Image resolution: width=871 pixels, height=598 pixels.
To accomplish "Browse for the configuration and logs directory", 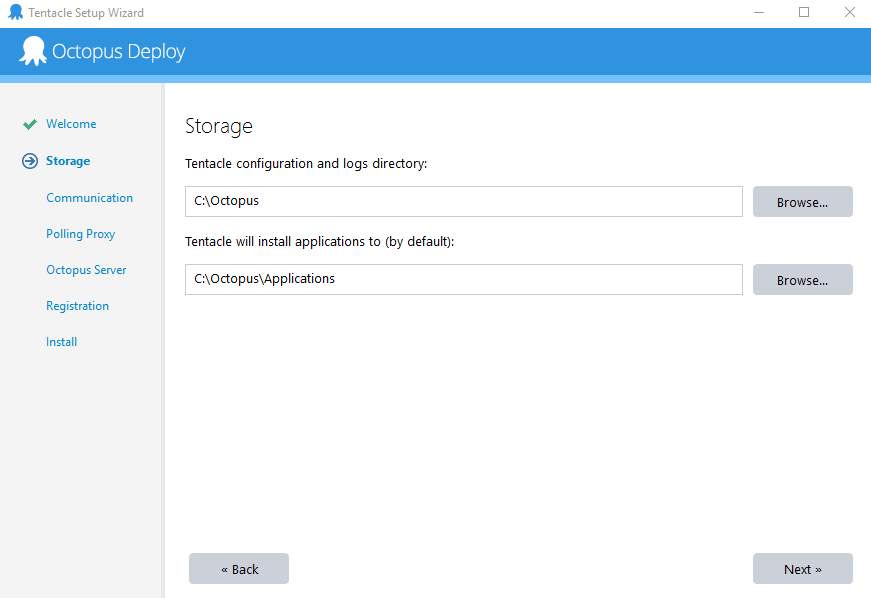I will (x=803, y=202).
